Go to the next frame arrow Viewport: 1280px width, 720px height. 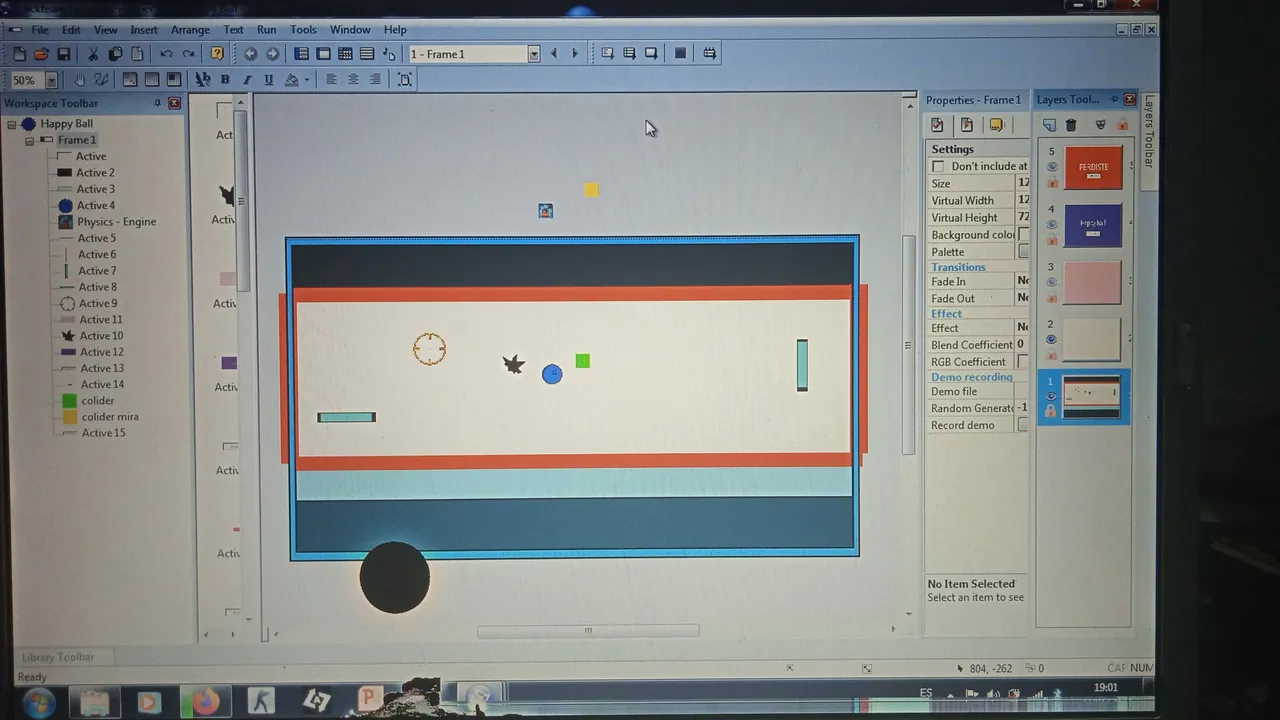[x=575, y=54]
